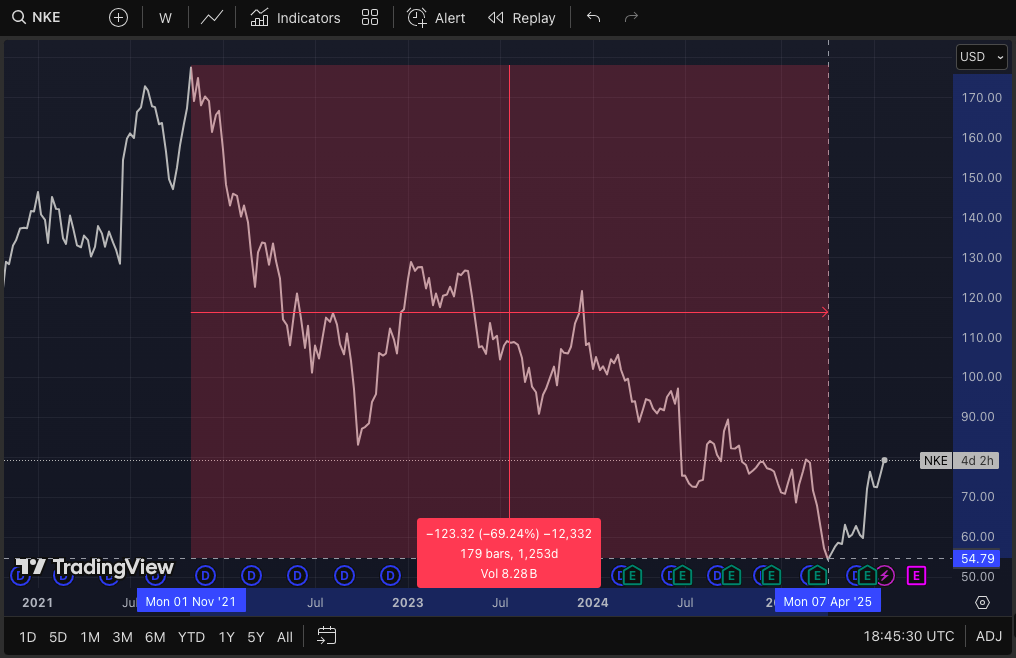Redo the chart action
Viewport: 1016px width, 658px height.
tap(631, 18)
